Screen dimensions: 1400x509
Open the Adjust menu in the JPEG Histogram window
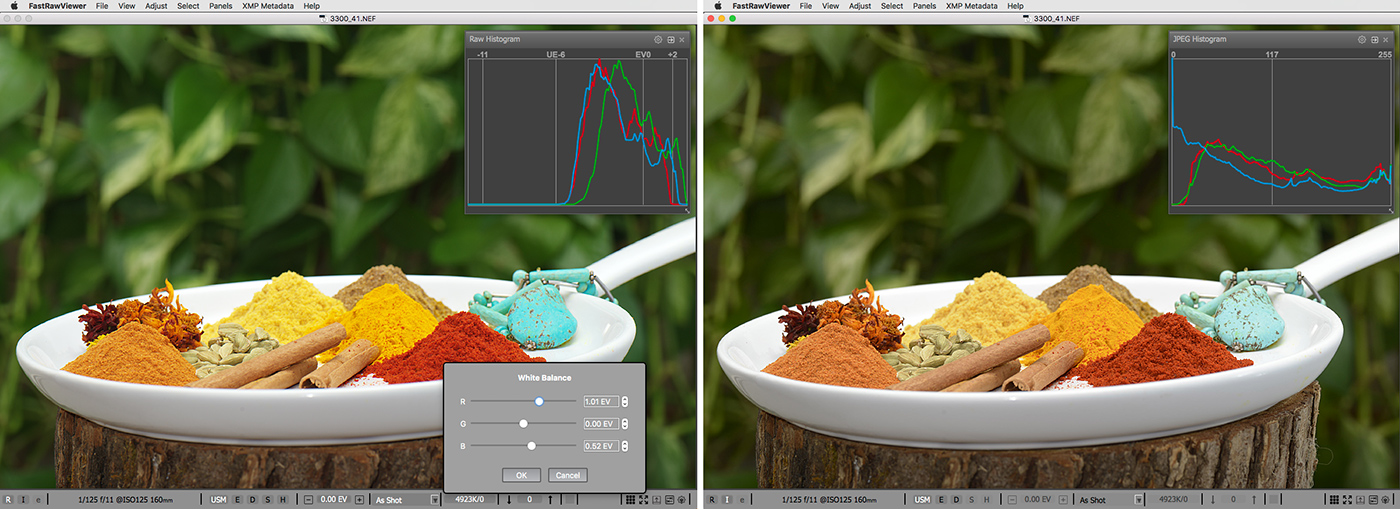click(x=858, y=6)
